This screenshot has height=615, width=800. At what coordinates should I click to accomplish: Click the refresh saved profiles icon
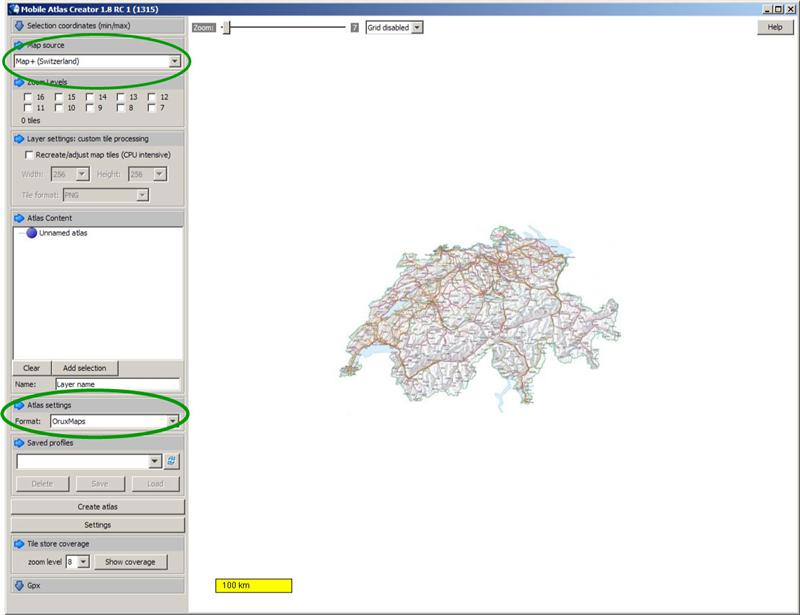click(171, 461)
